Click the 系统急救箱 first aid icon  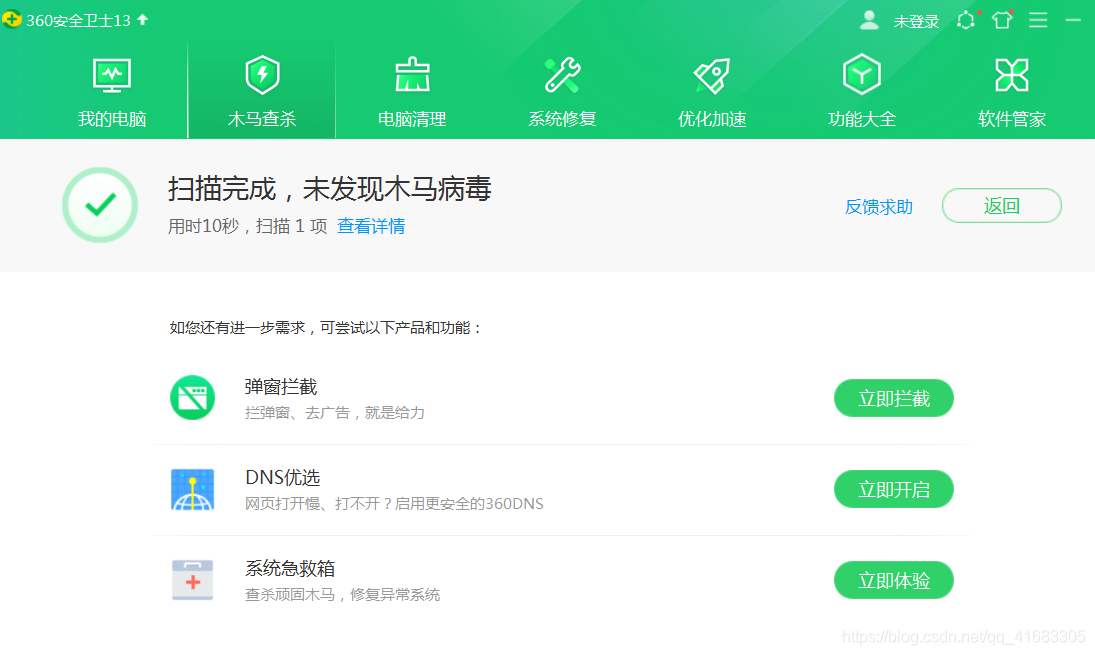coord(192,580)
